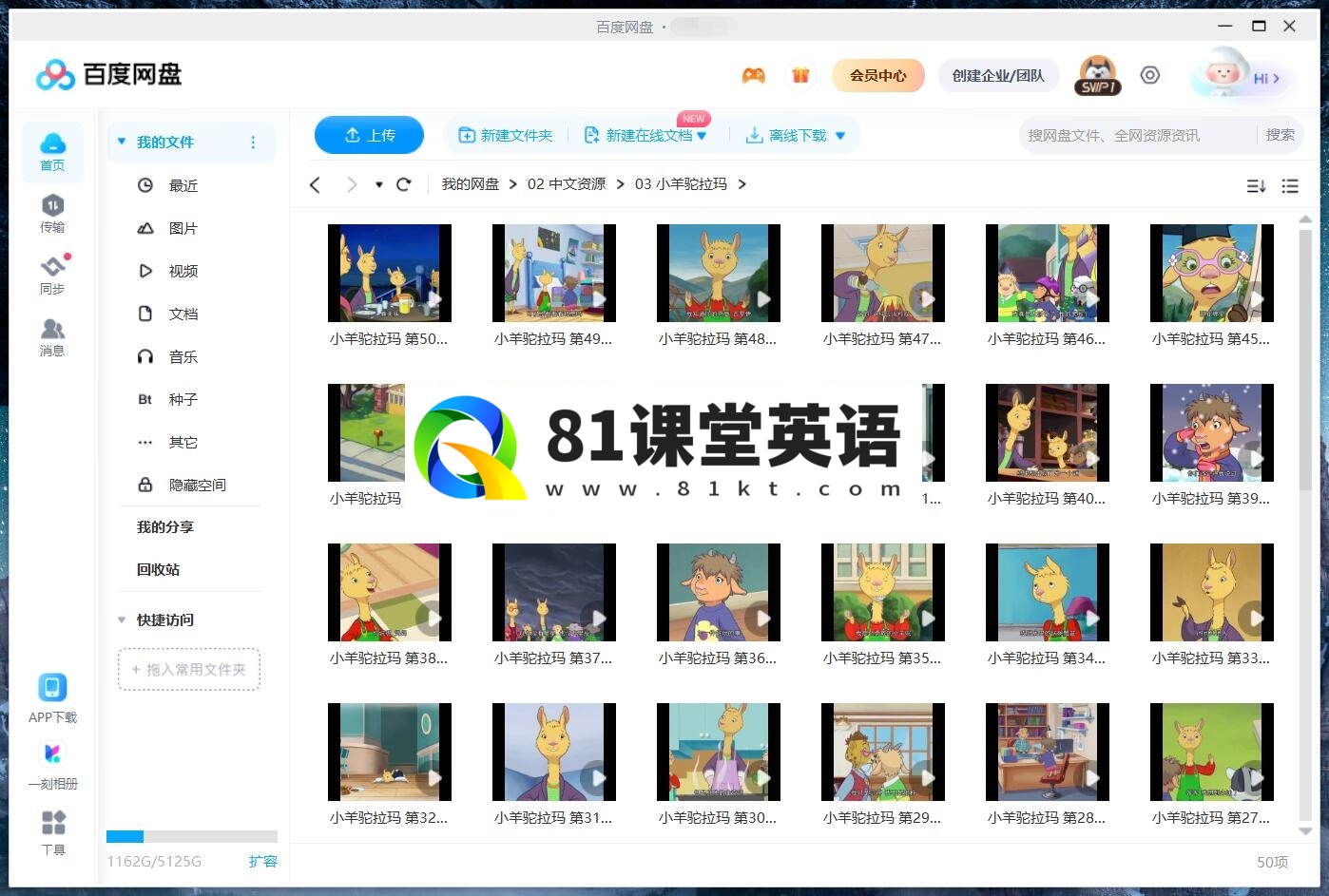Open the 同步 sync panel
The image size is (1329, 896).
point(52,276)
